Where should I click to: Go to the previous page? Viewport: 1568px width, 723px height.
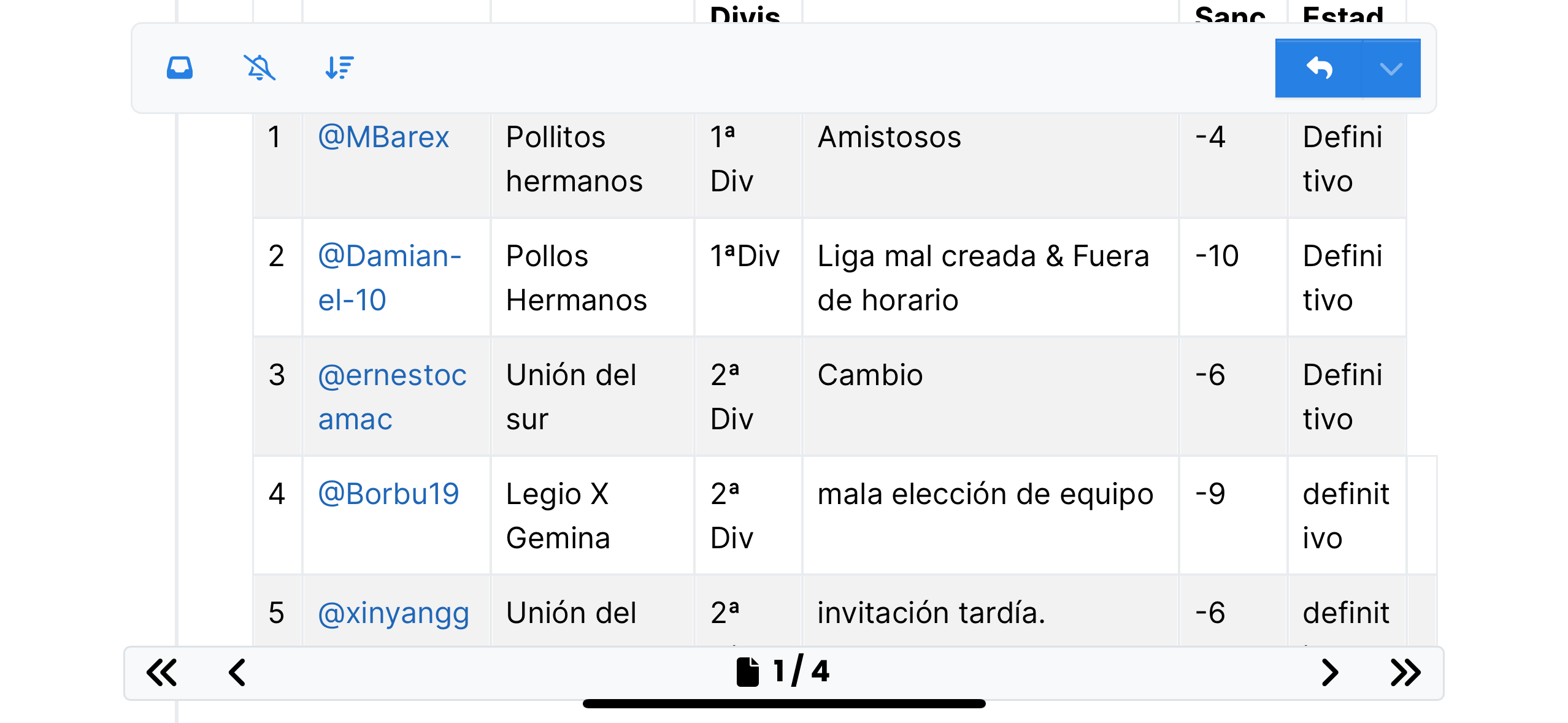pyautogui.click(x=237, y=672)
